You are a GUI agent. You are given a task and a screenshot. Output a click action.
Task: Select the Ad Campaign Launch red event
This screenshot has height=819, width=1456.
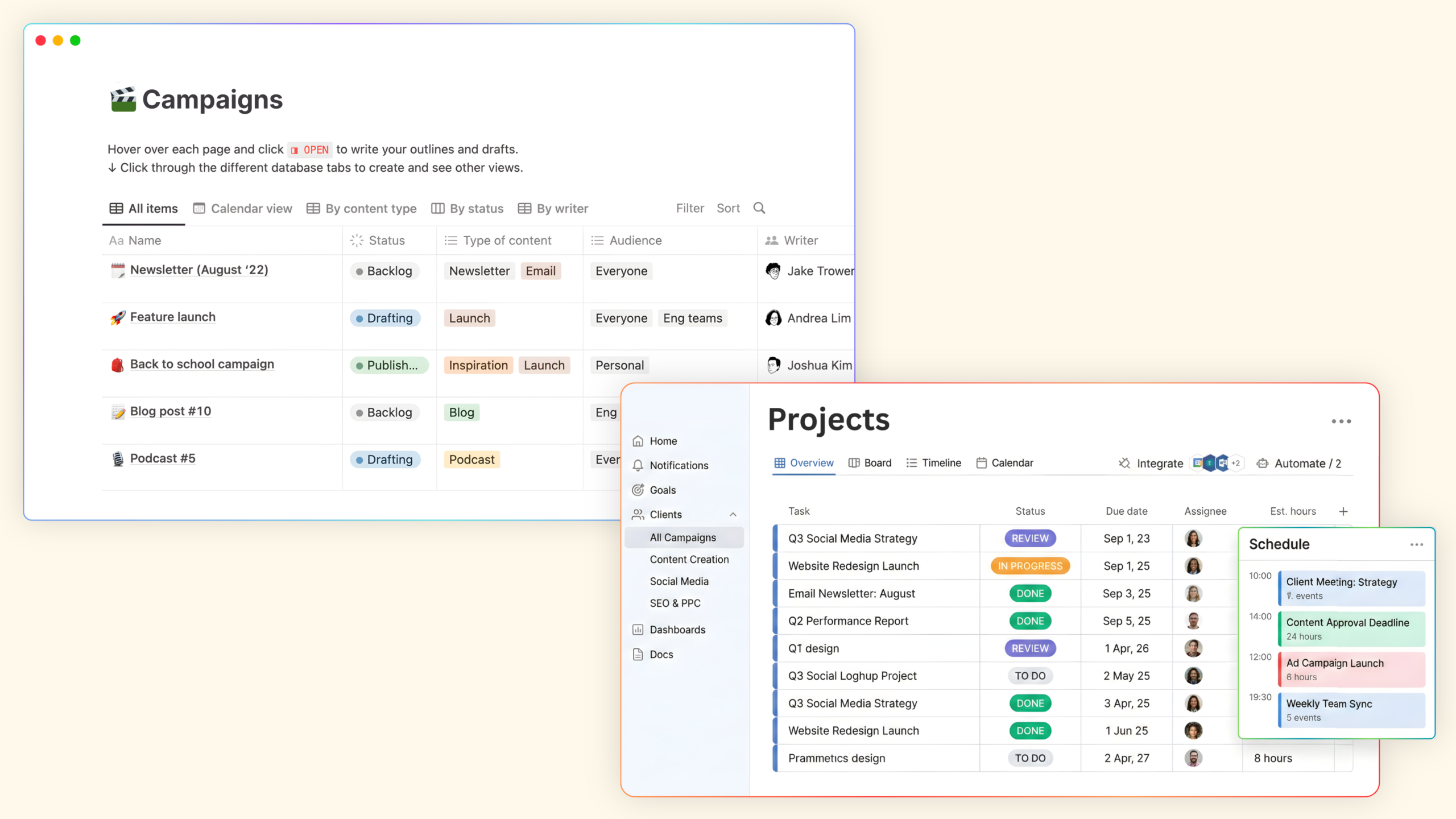(x=1351, y=669)
